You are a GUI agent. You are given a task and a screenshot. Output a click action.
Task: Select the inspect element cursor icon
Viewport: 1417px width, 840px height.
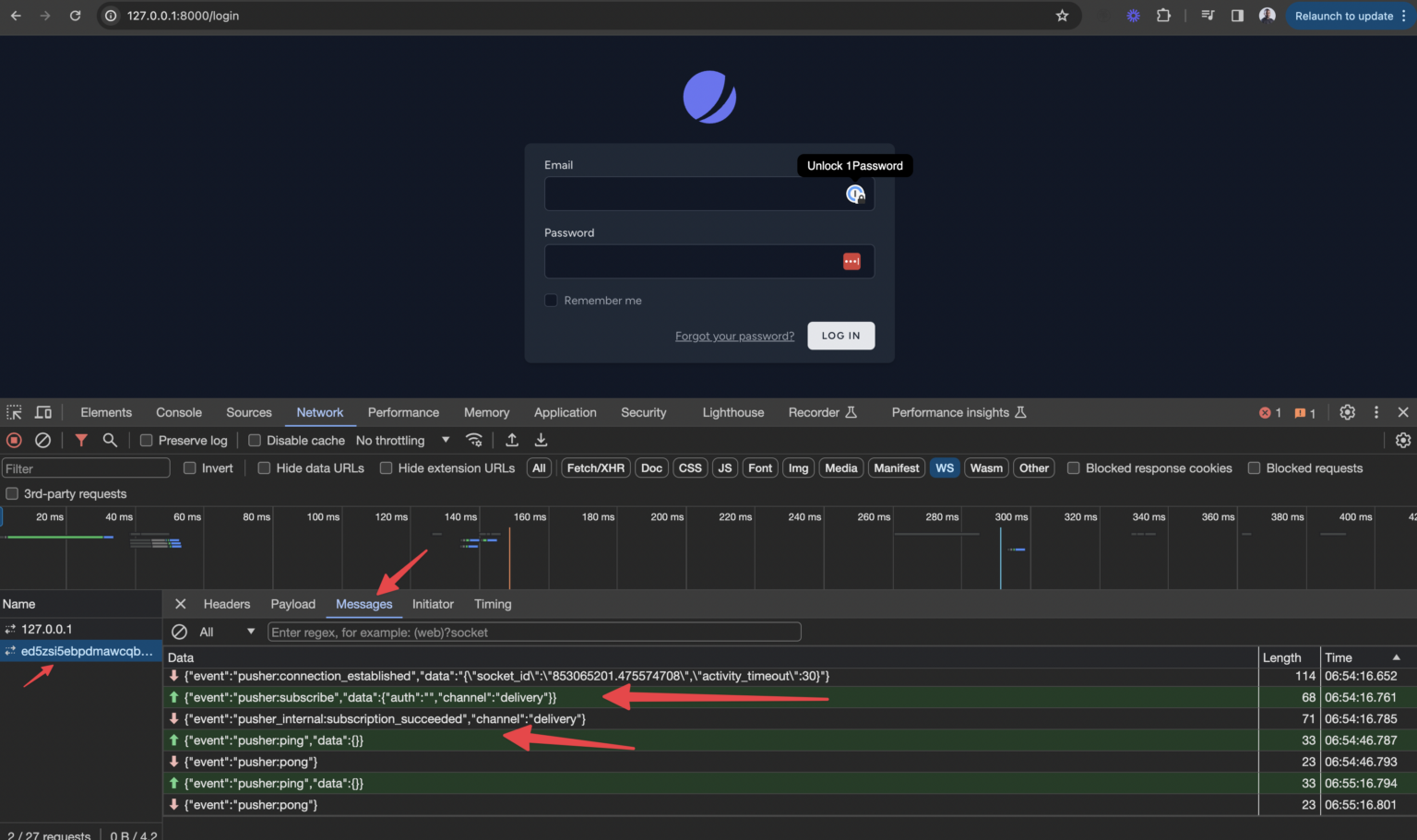(x=13, y=412)
